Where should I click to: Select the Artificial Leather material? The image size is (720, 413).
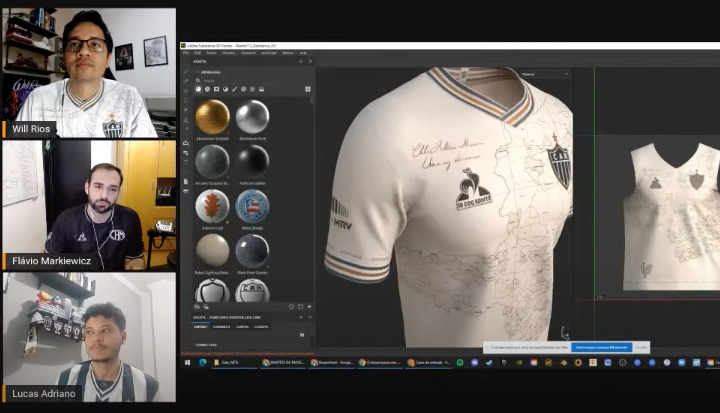[252, 162]
